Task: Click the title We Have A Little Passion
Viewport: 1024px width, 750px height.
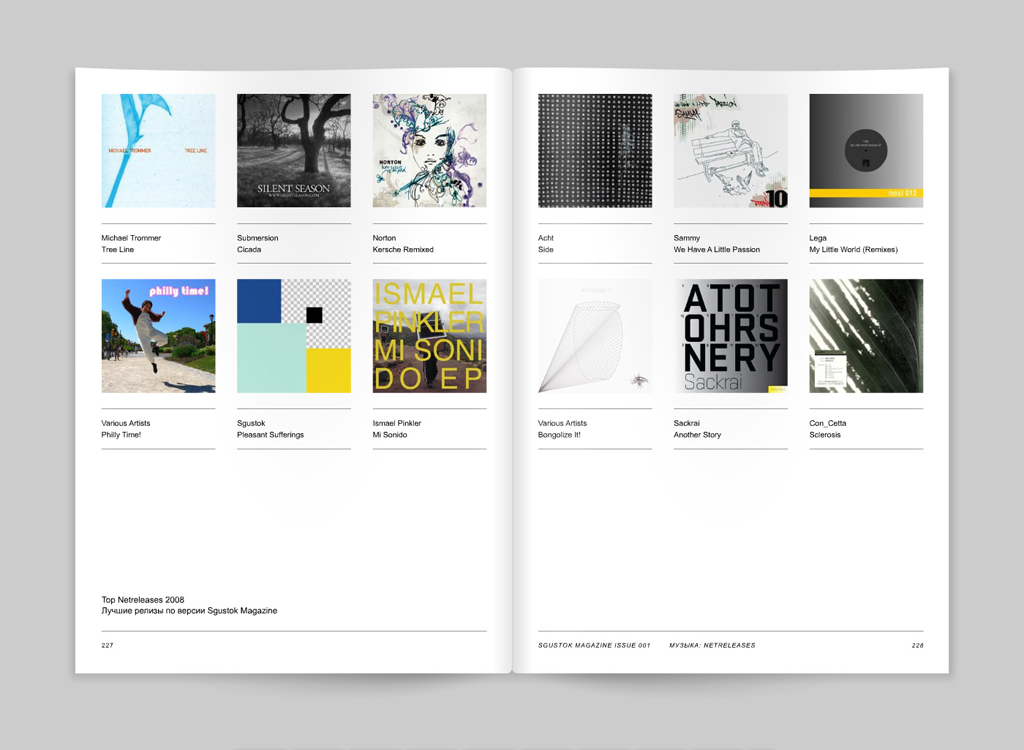Action: tap(717, 250)
